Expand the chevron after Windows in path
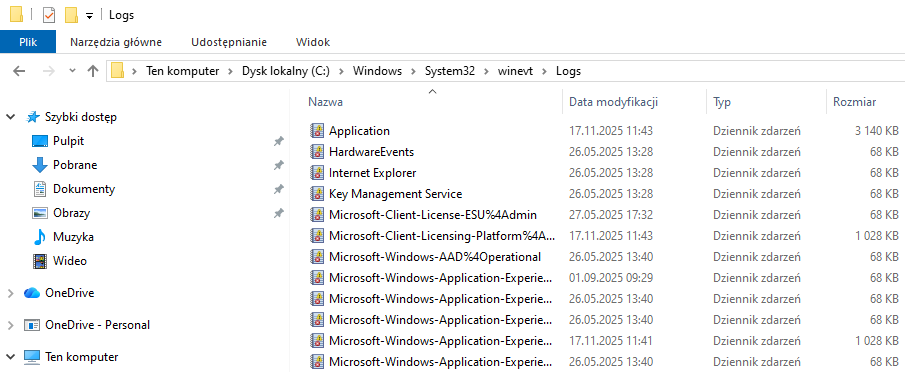 (x=413, y=72)
